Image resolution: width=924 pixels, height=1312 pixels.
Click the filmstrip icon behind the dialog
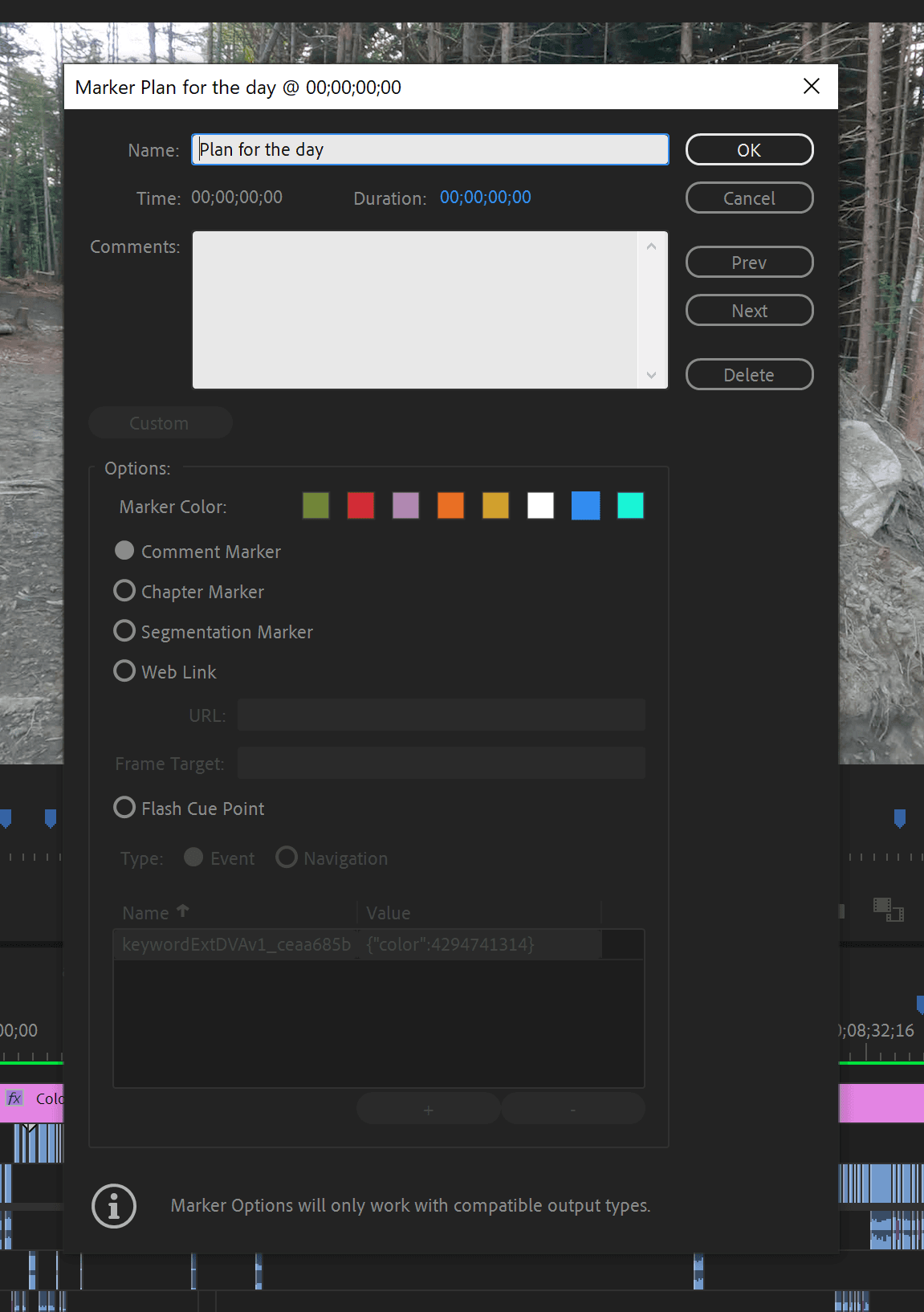tap(889, 910)
